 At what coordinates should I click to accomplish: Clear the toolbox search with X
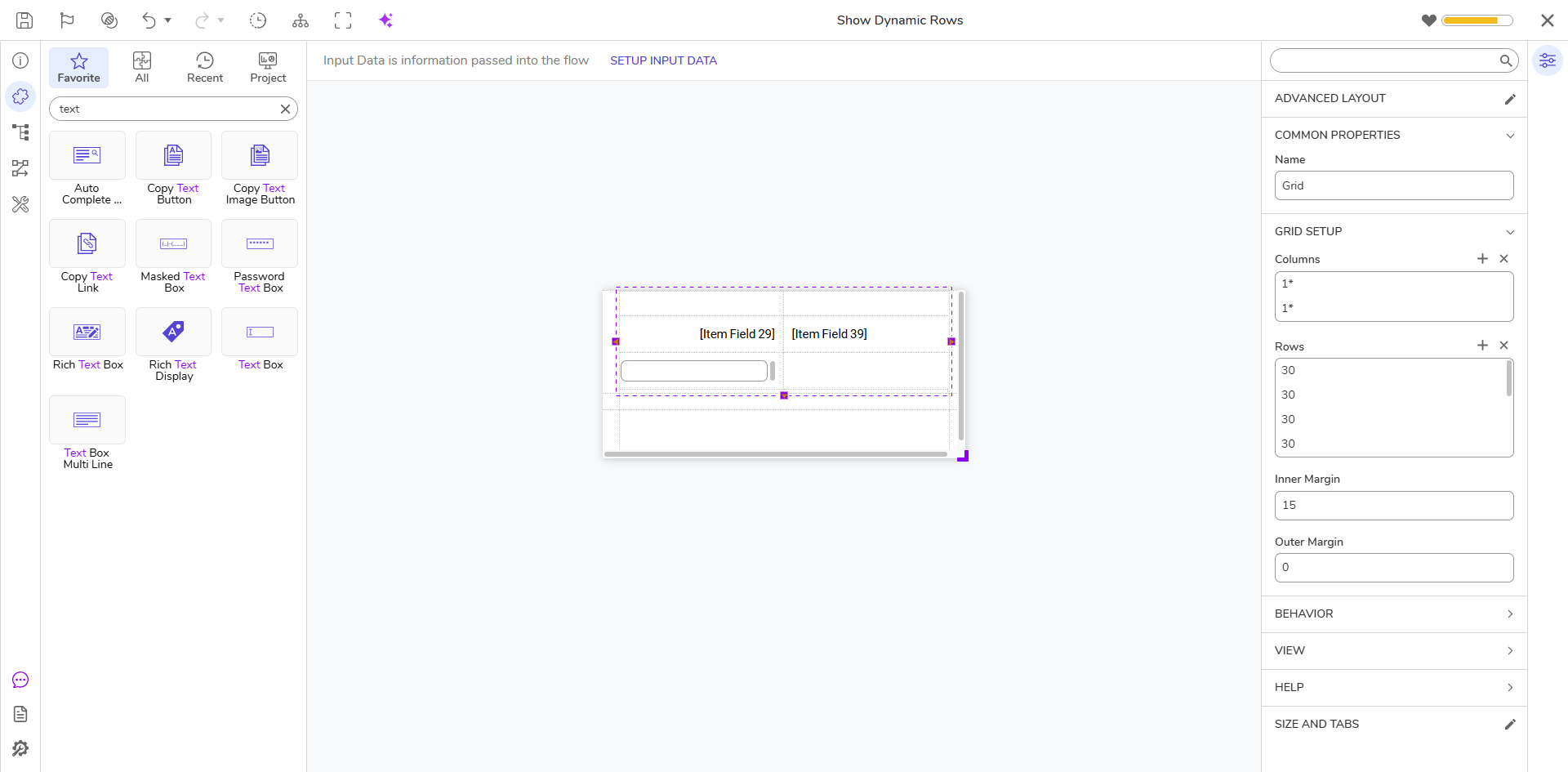click(x=285, y=109)
